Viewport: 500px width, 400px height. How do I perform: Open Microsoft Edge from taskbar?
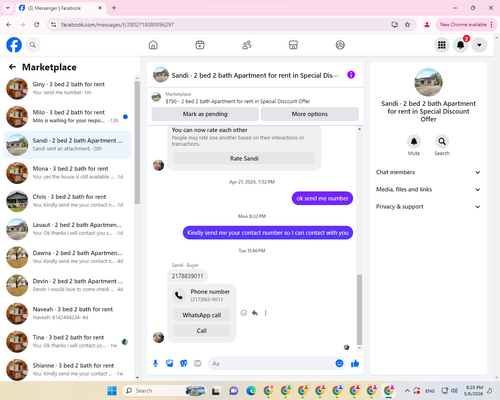[251, 391]
